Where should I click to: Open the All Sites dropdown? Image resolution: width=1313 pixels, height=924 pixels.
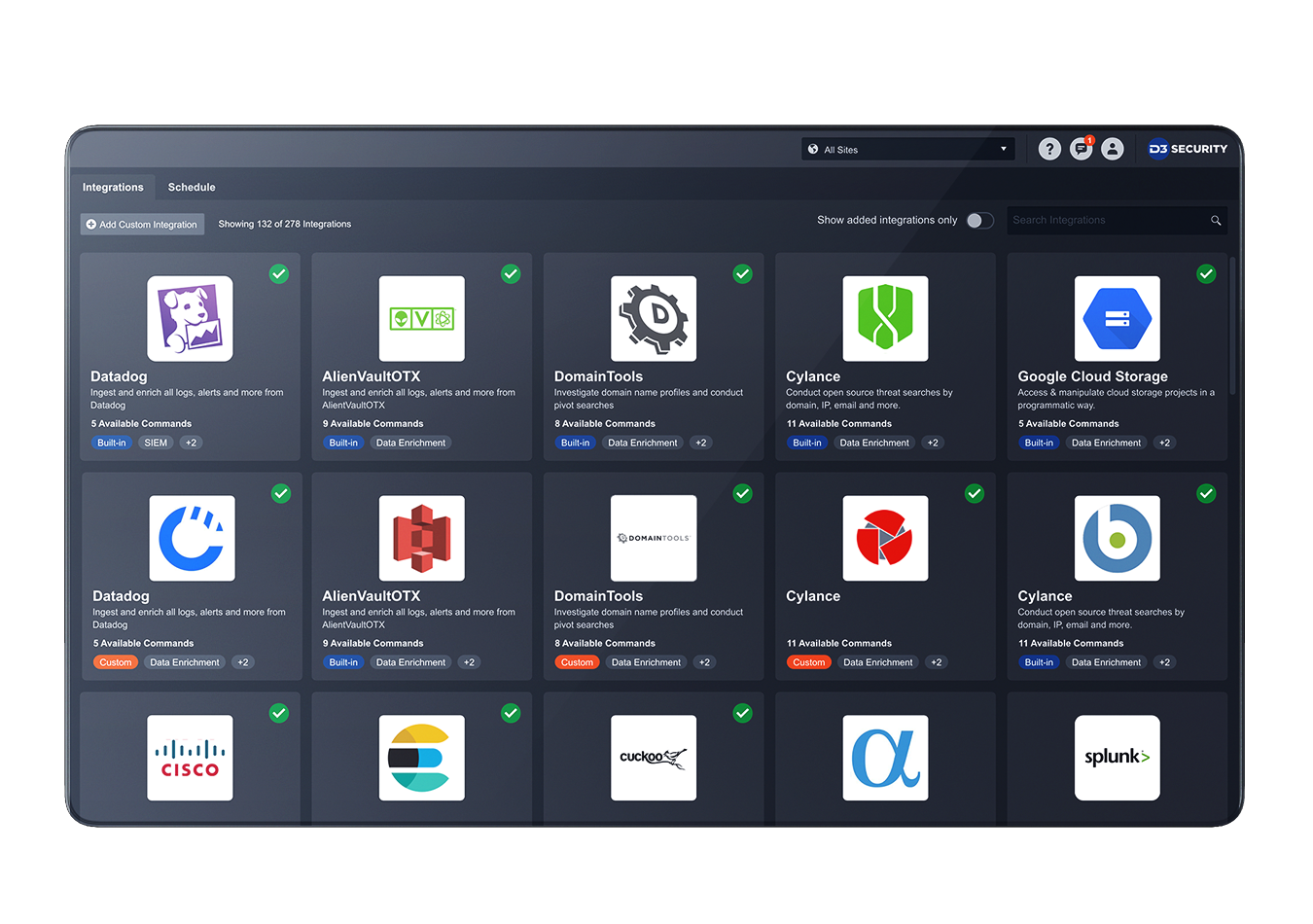tap(908, 149)
